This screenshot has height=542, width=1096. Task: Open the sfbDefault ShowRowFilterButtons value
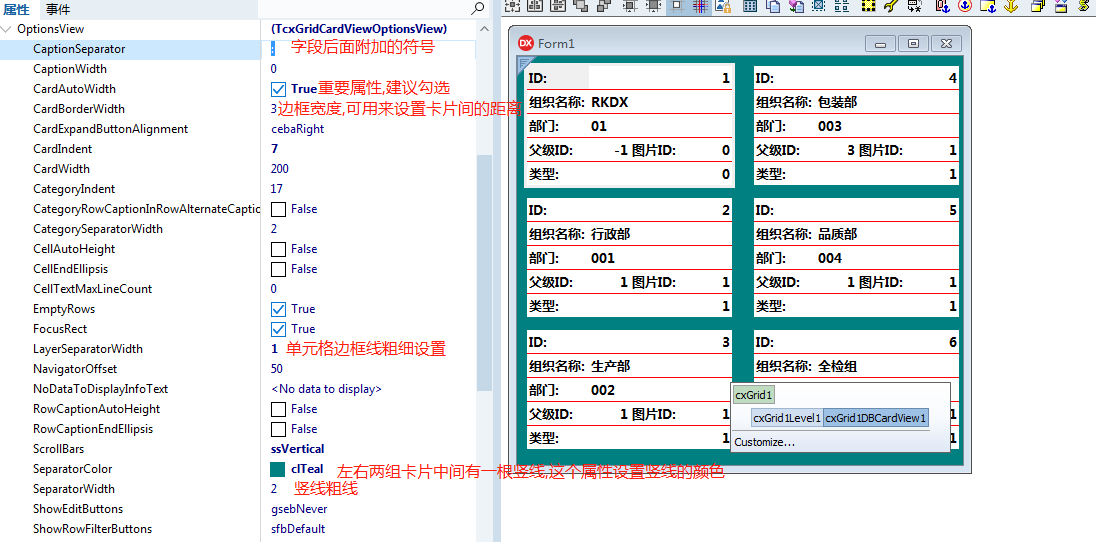click(x=298, y=529)
